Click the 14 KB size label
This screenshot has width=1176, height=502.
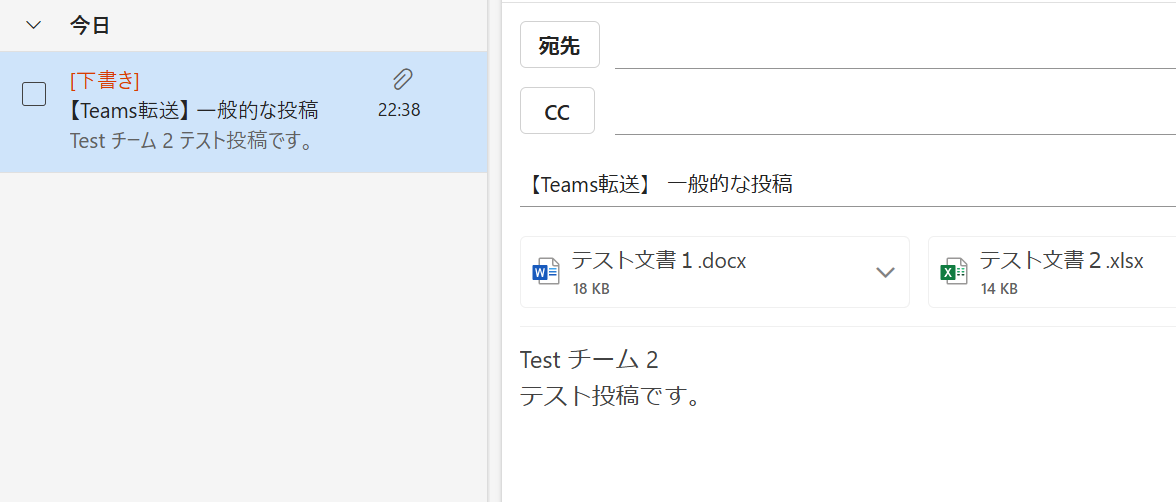(999, 289)
